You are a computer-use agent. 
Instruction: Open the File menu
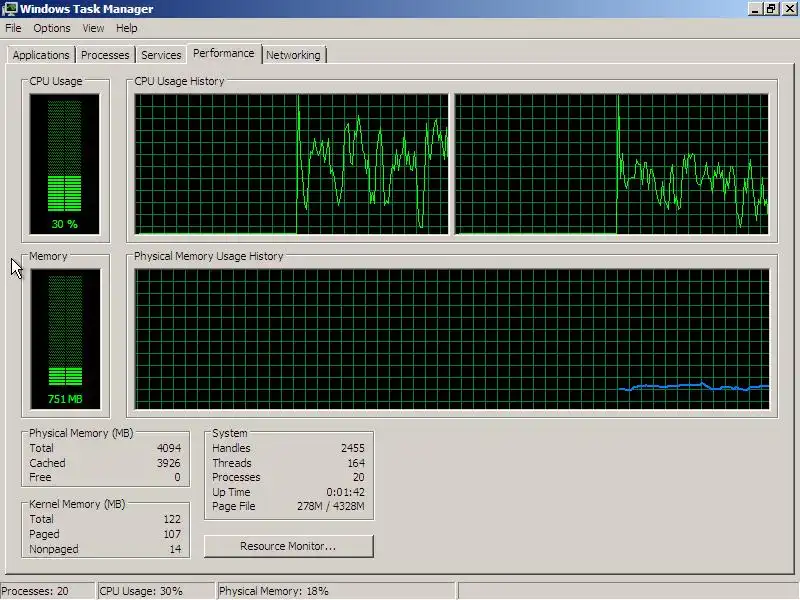(x=13, y=28)
